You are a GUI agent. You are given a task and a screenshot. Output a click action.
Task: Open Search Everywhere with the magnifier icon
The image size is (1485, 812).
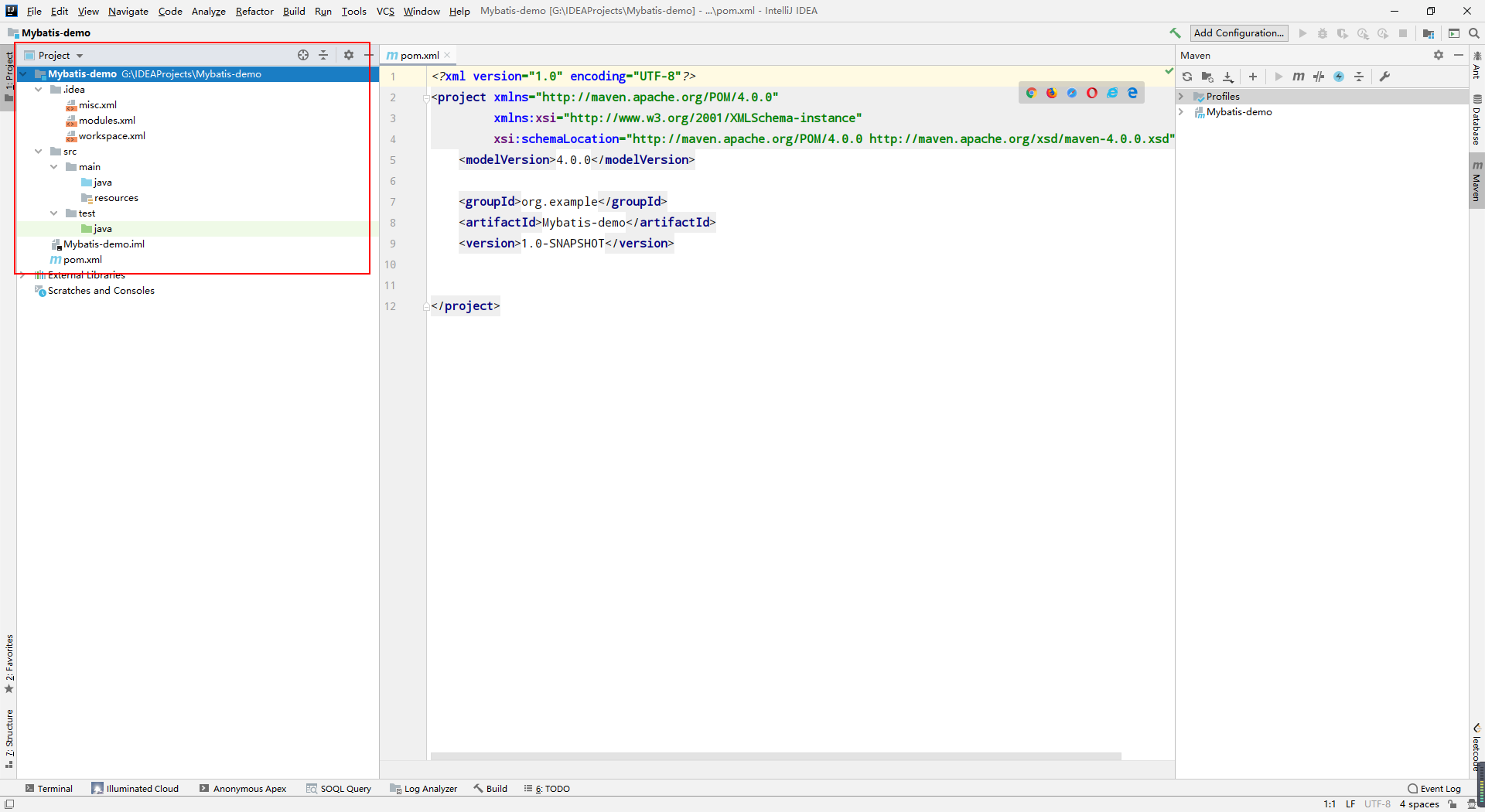tap(1474, 33)
